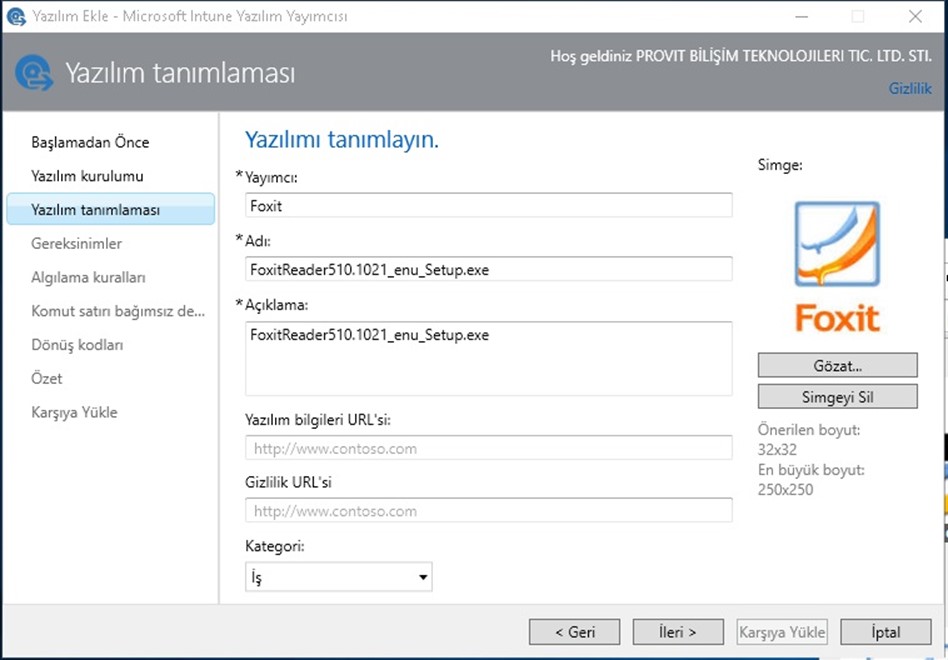Go to the Başlamadan Önce step
Screen dimensions: 948x660
(90, 142)
